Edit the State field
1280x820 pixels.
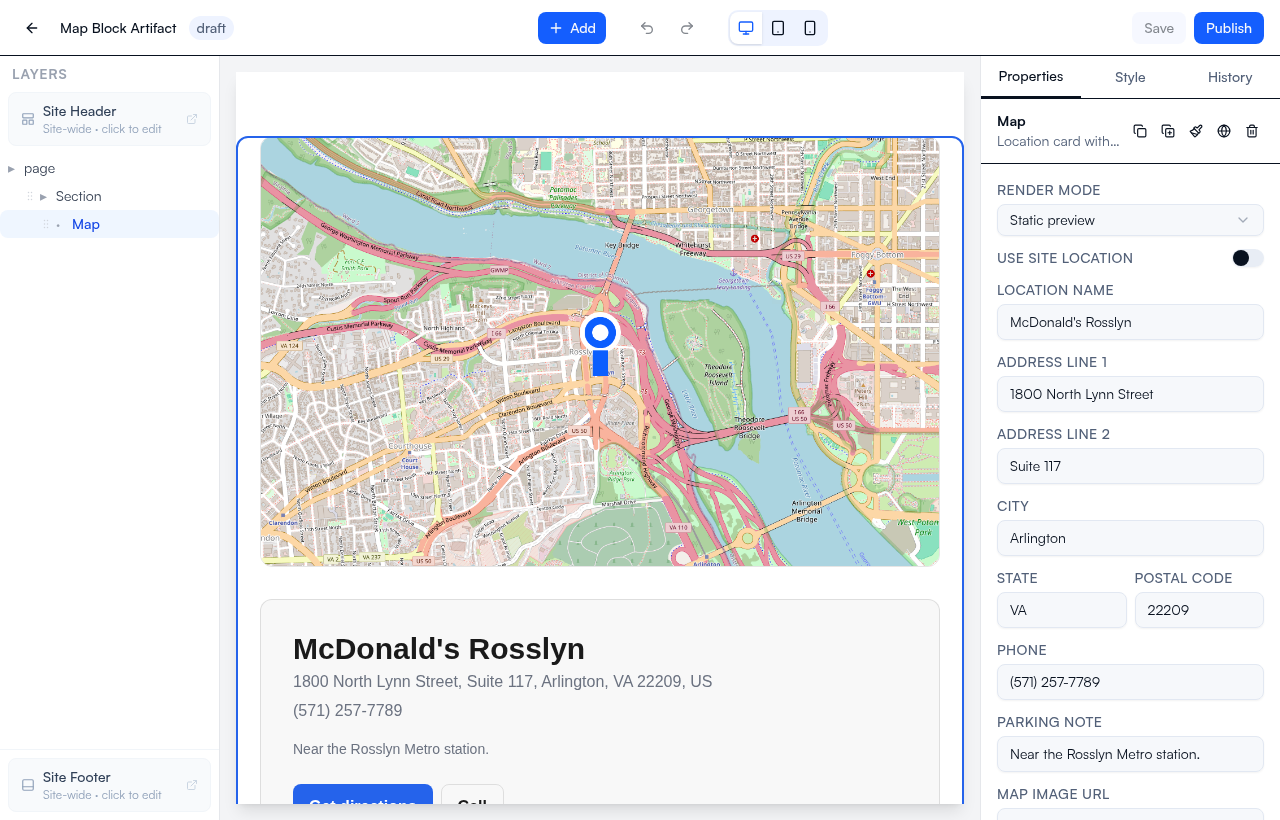(1062, 610)
